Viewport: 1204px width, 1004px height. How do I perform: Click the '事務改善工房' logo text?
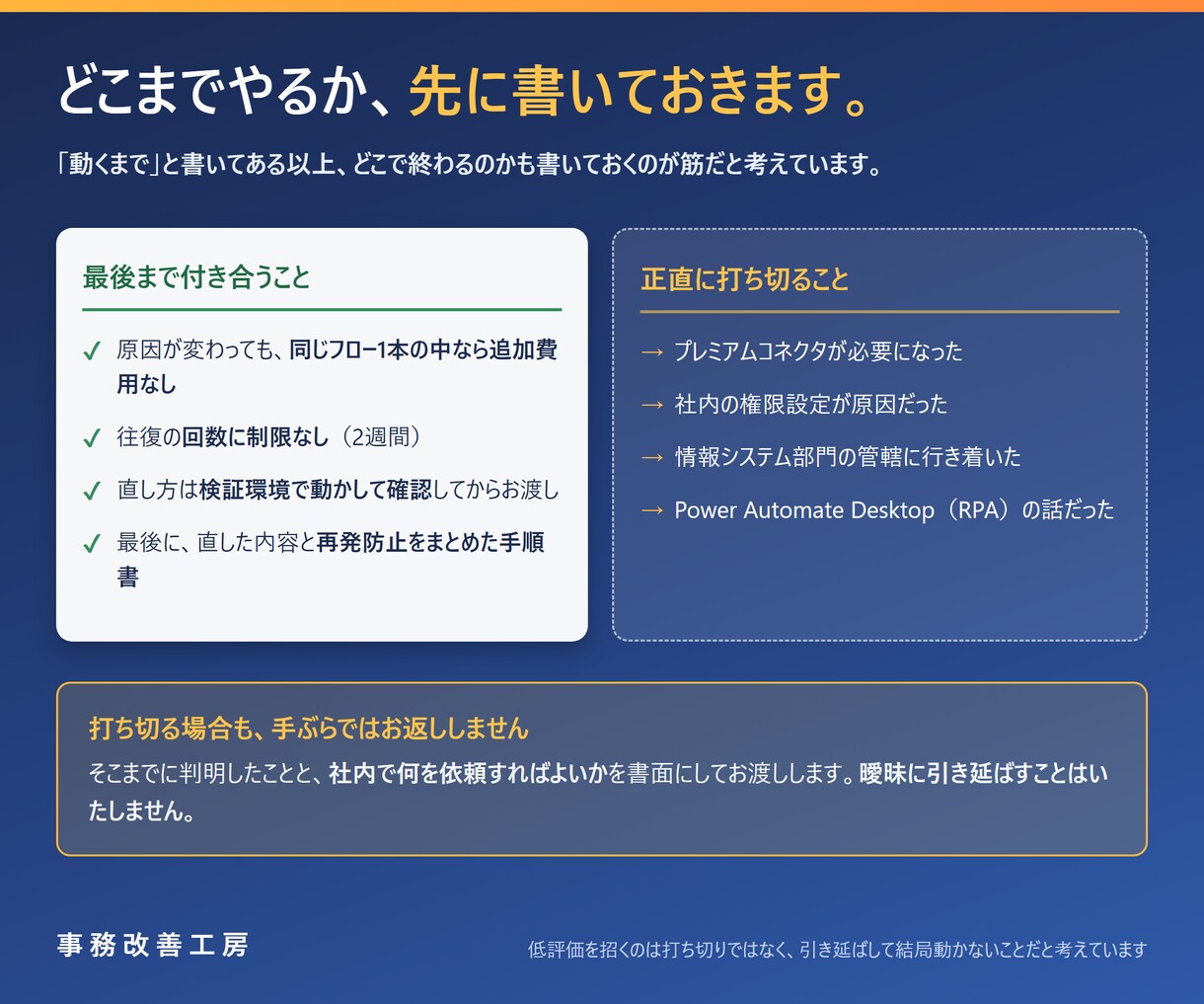point(153,946)
